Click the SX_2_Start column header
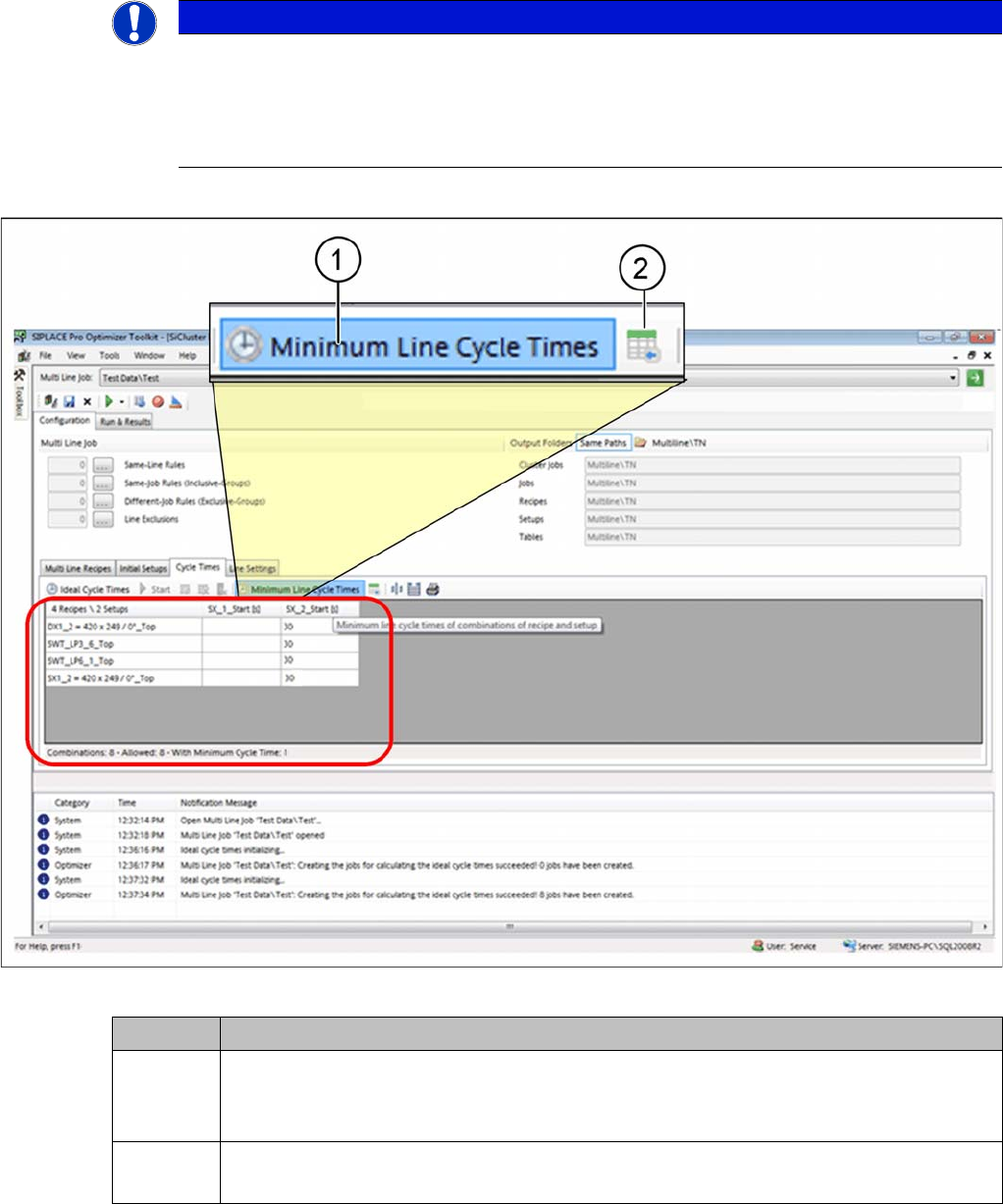Viewport: 1003px width, 1204px height. [320, 609]
